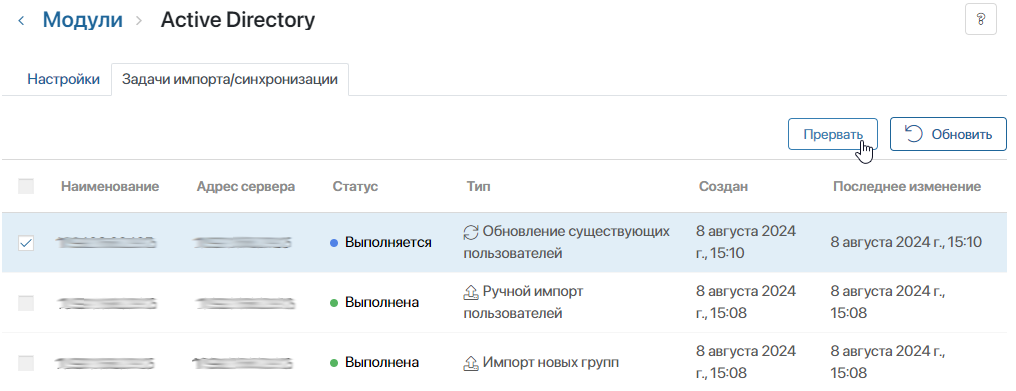Click the Создан column header
Image resolution: width=1016 pixels, height=391 pixels.
click(723, 187)
